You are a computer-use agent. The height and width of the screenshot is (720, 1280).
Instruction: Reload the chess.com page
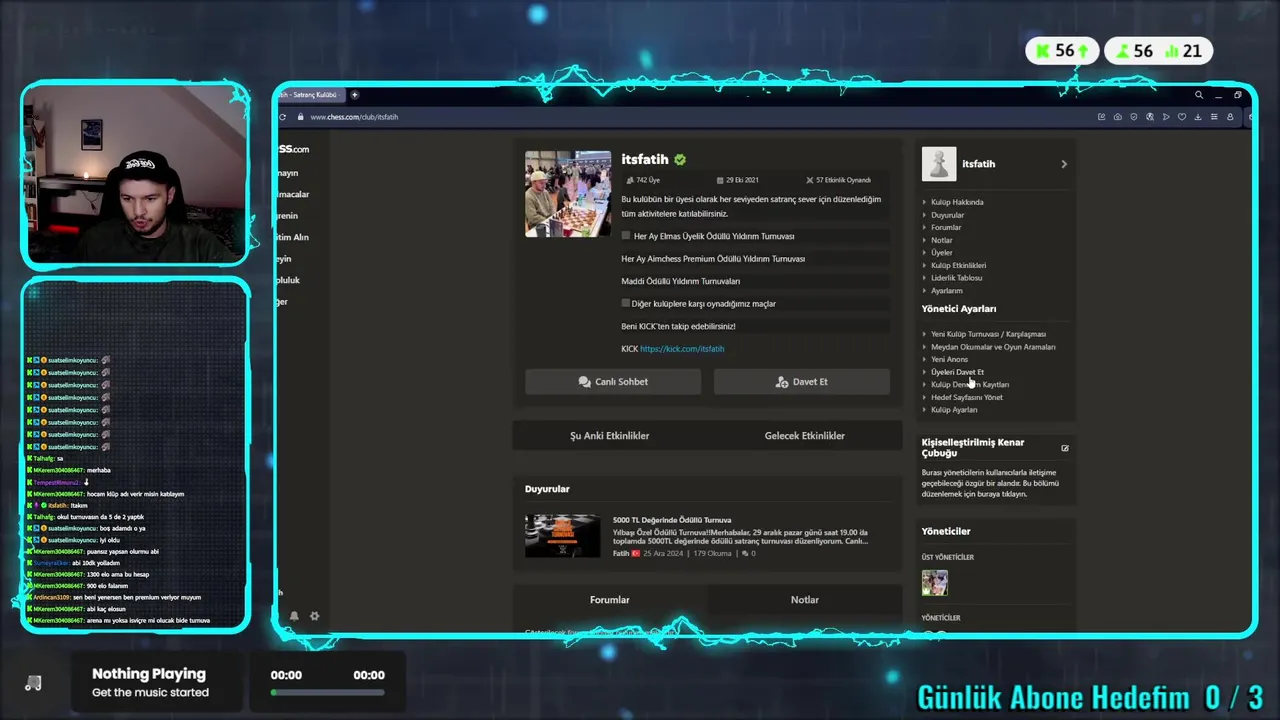coord(283,117)
